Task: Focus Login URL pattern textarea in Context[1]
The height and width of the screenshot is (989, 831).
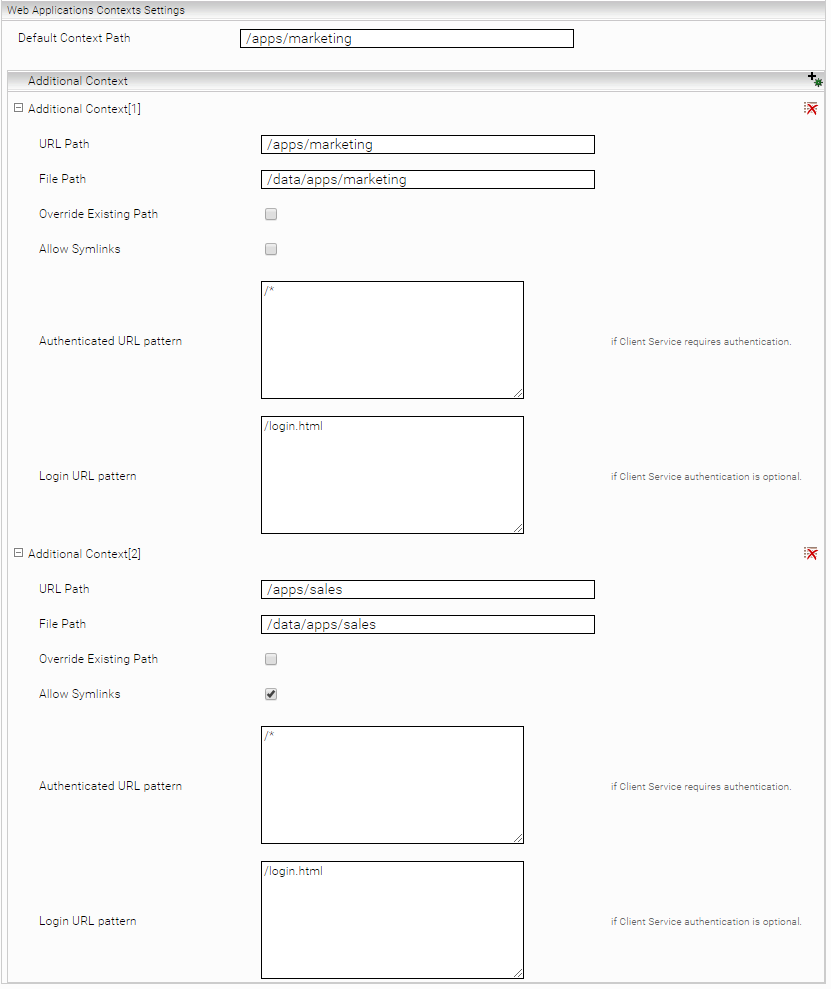Action: (x=392, y=475)
